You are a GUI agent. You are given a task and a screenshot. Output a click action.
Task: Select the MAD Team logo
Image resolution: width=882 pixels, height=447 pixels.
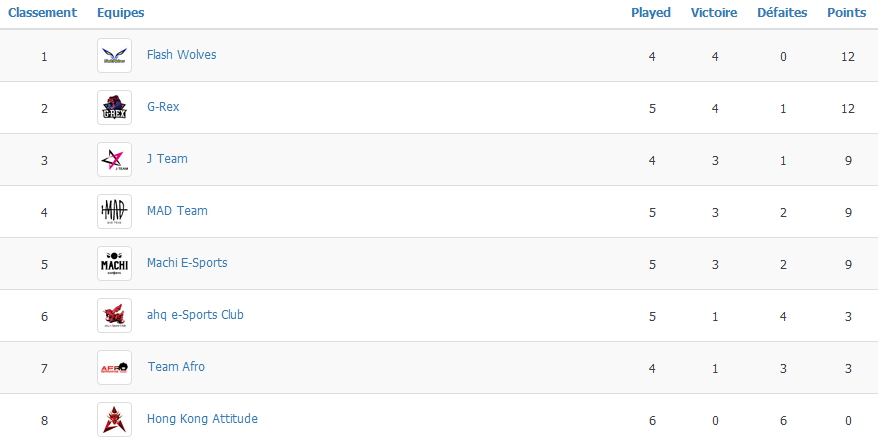tap(114, 211)
